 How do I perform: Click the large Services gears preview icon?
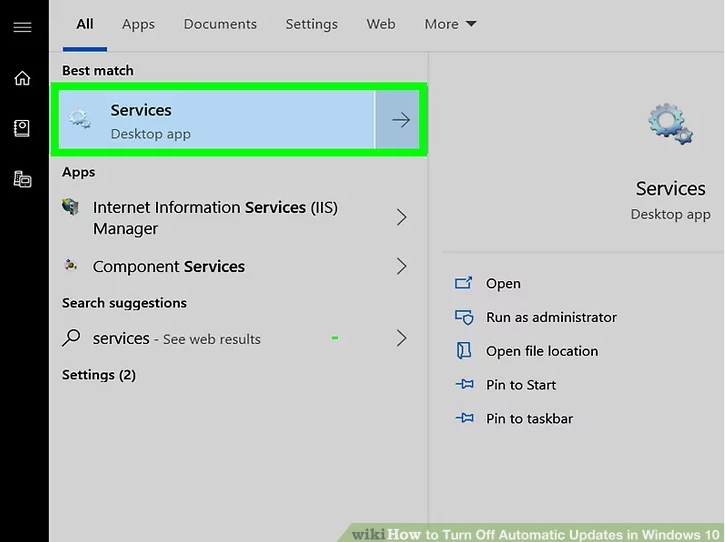pyautogui.click(x=670, y=125)
